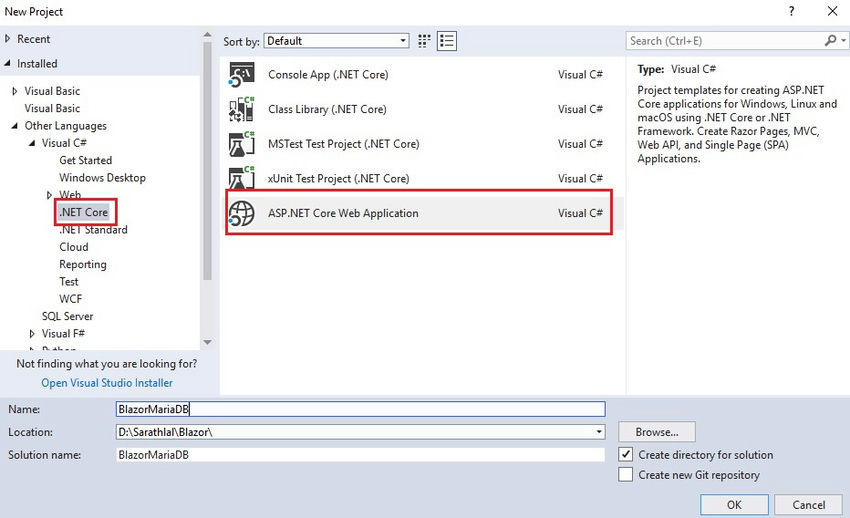Switch to medium icons list view

[x=447, y=41]
